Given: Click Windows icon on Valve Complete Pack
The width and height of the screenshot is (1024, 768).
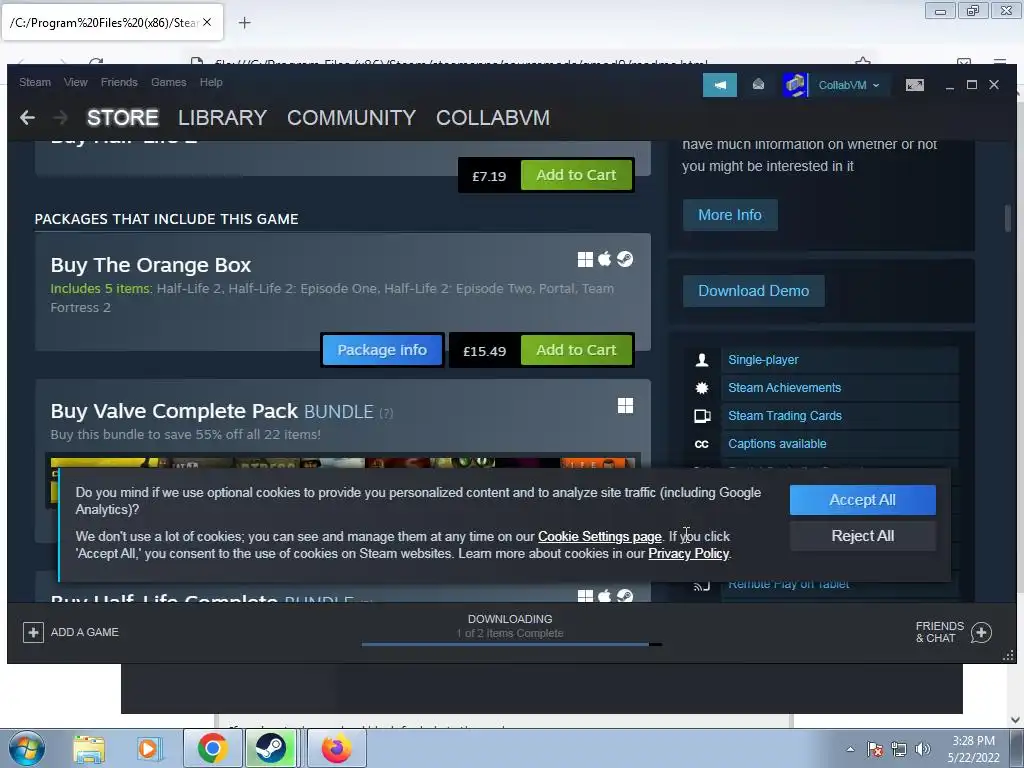Looking at the screenshot, I should [625, 406].
